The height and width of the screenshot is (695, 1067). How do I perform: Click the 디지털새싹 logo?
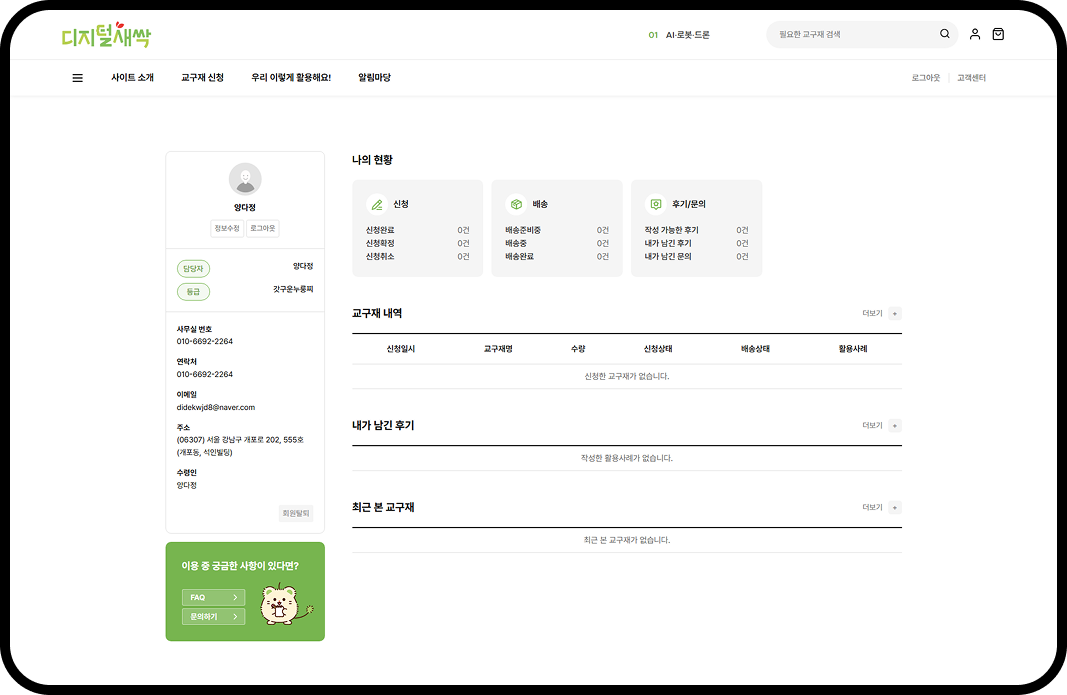point(105,35)
